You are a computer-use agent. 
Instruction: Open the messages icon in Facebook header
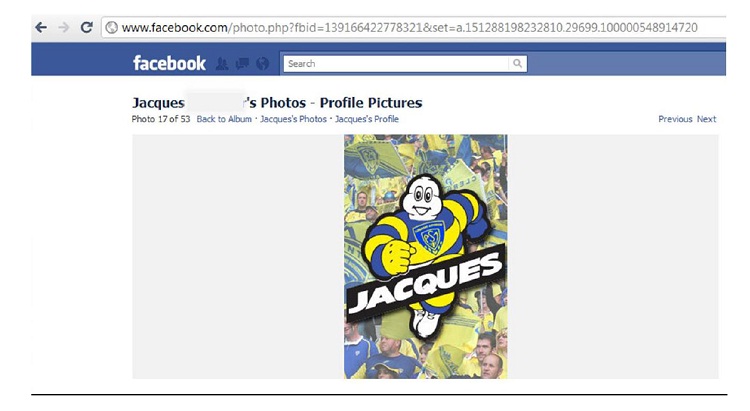pyautogui.click(x=243, y=64)
